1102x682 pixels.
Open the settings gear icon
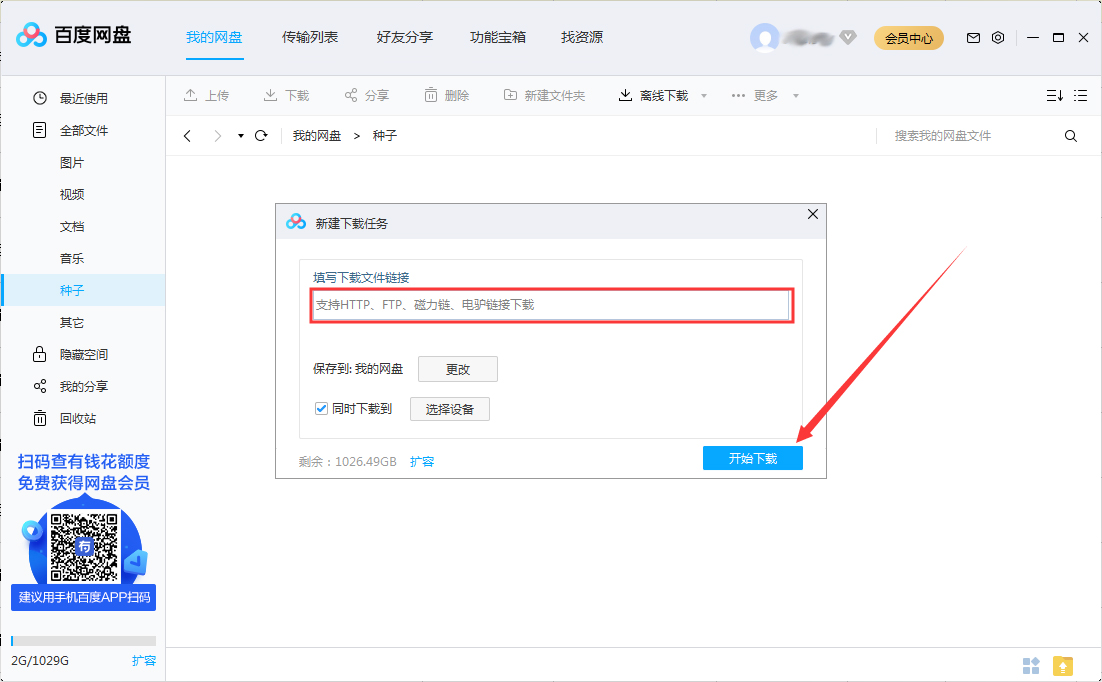pos(997,37)
